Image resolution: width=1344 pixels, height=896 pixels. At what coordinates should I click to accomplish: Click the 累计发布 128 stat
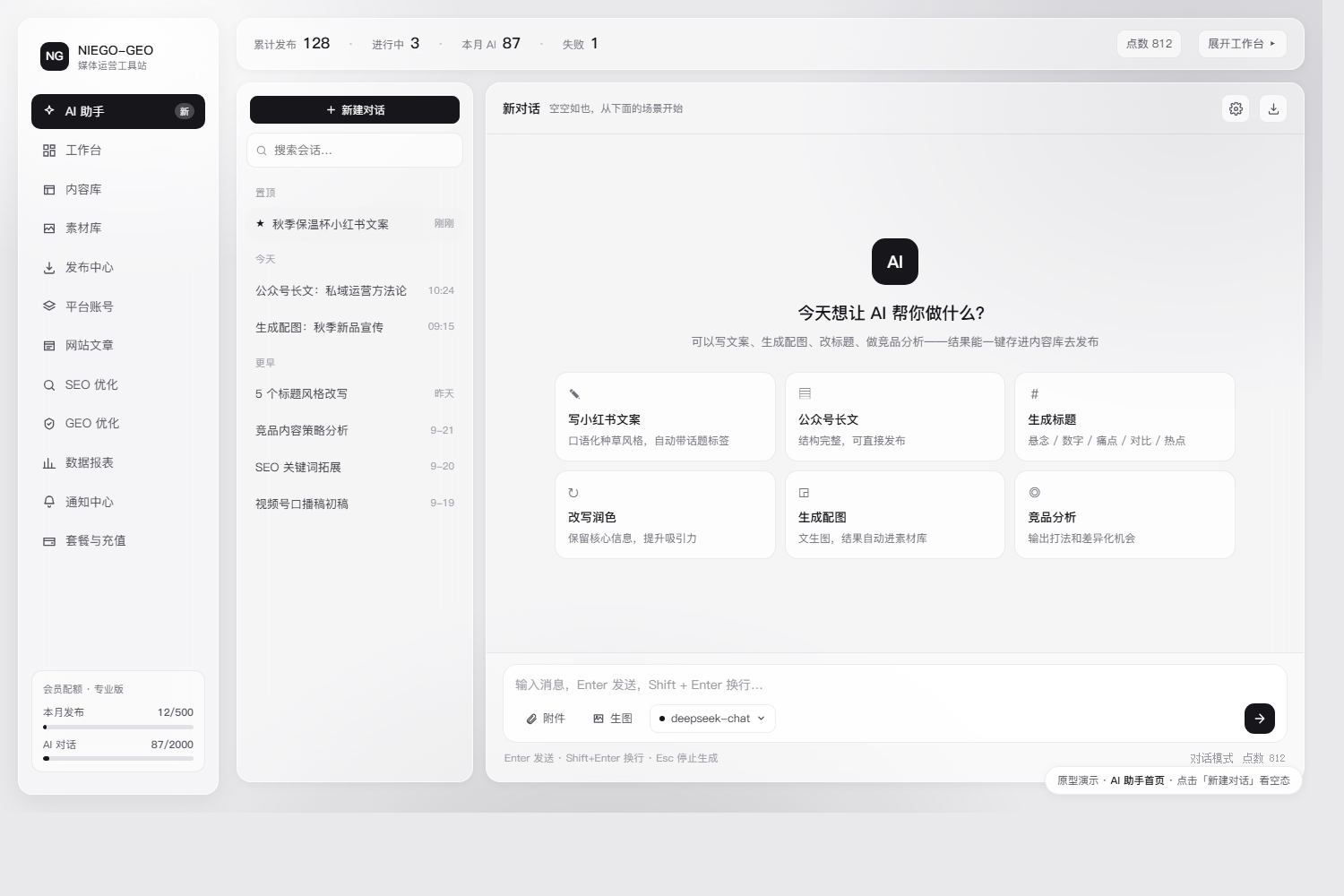[x=292, y=44]
